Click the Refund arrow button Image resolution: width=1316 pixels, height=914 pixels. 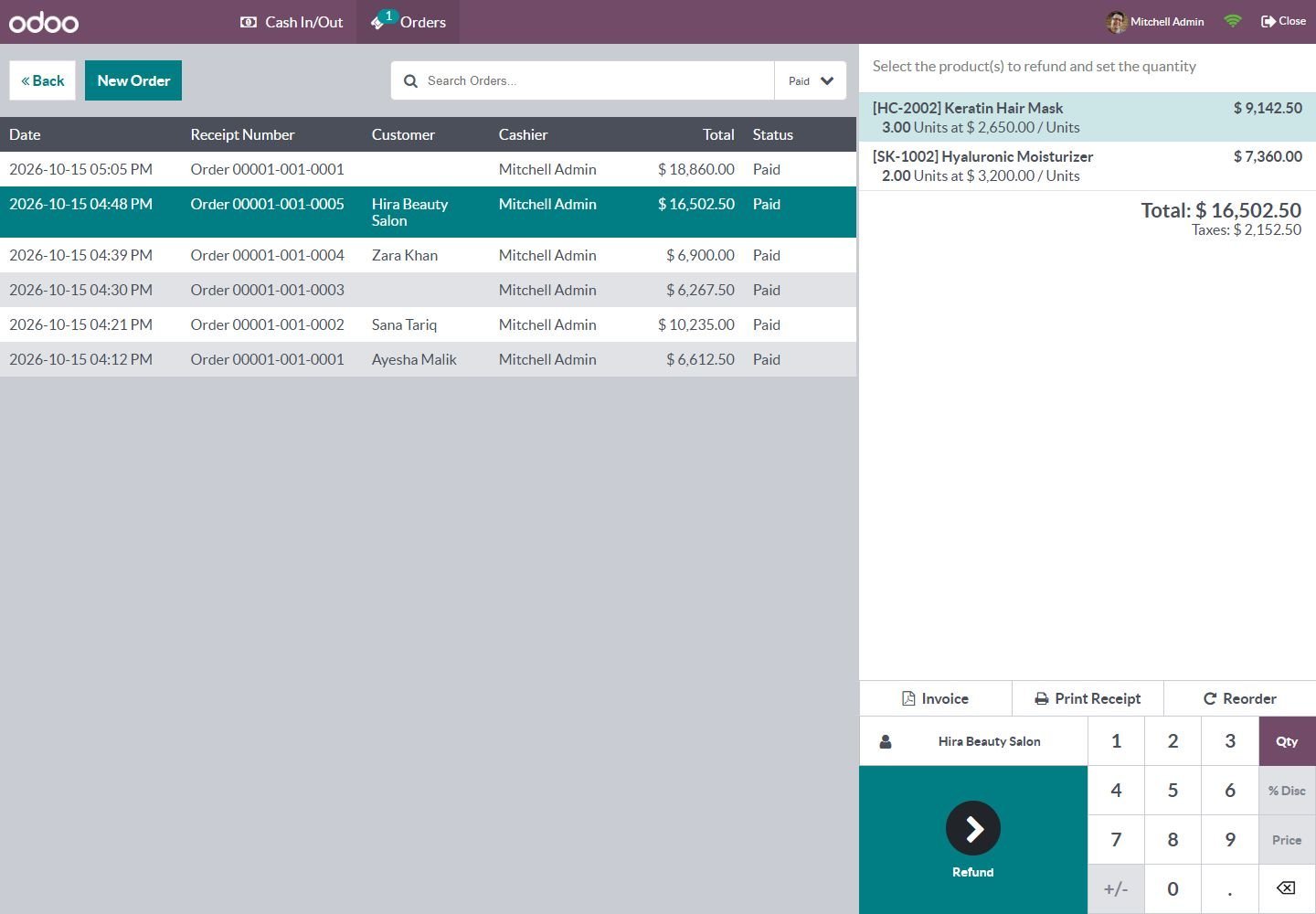pyautogui.click(x=973, y=840)
